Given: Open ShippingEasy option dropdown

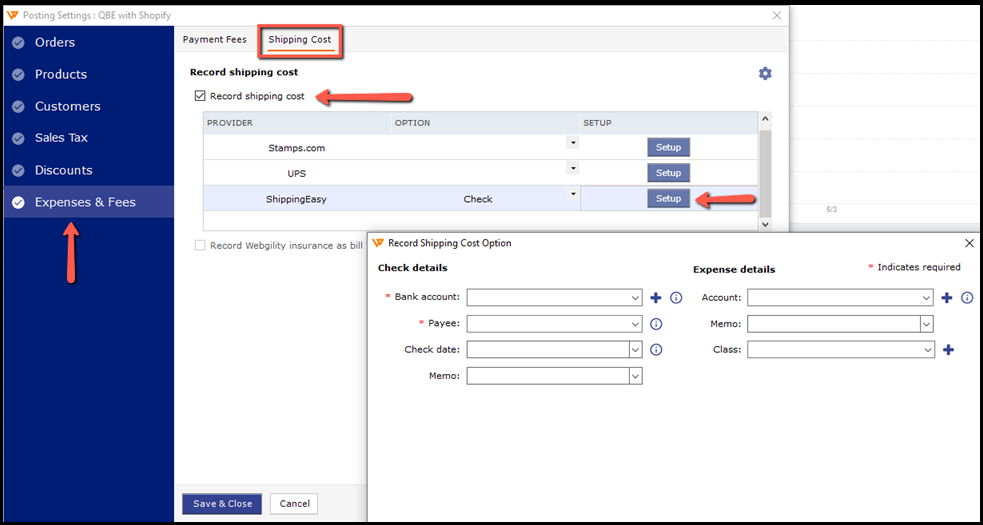Looking at the screenshot, I should point(573,194).
